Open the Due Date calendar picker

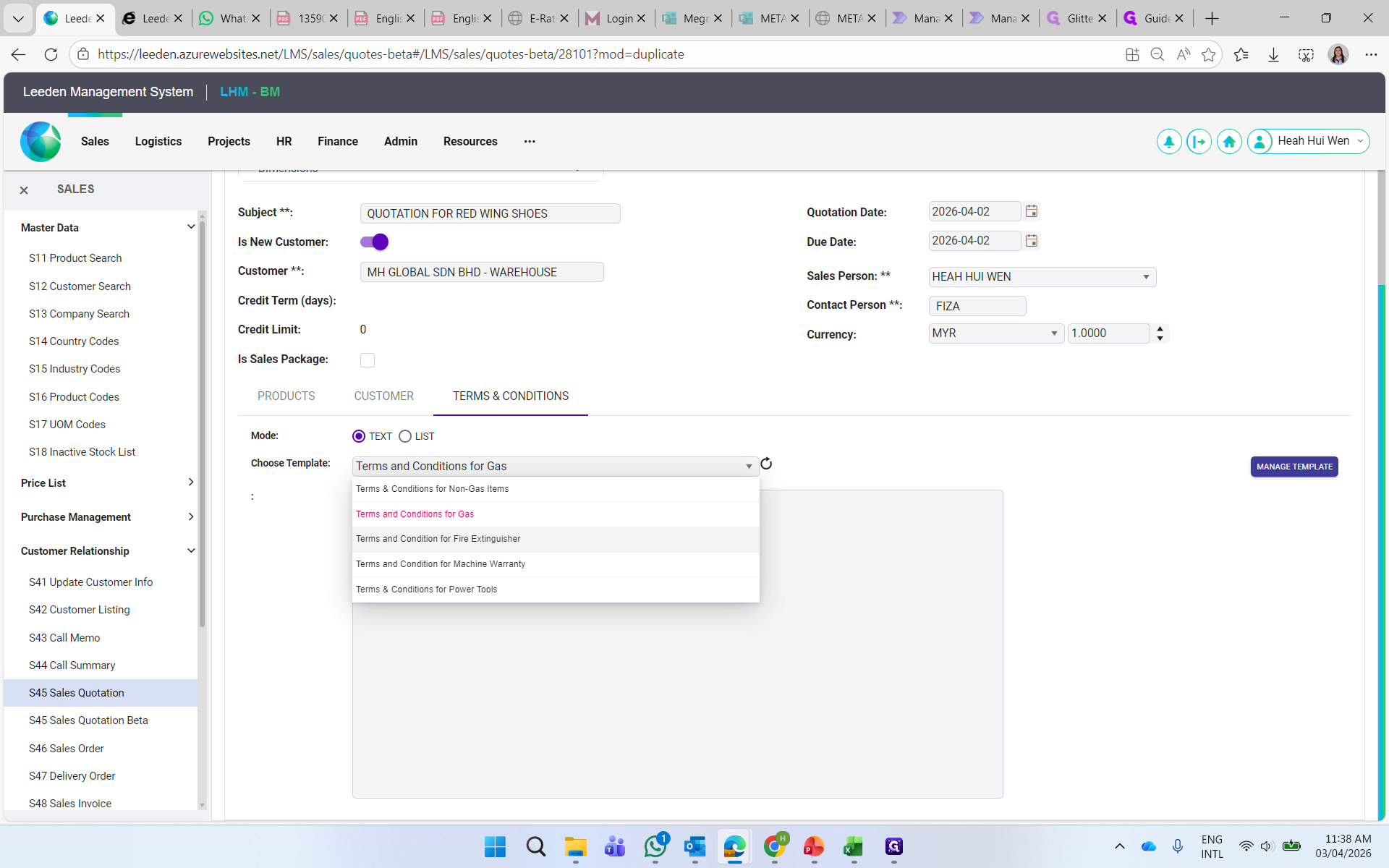pyautogui.click(x=1032, y=241)
